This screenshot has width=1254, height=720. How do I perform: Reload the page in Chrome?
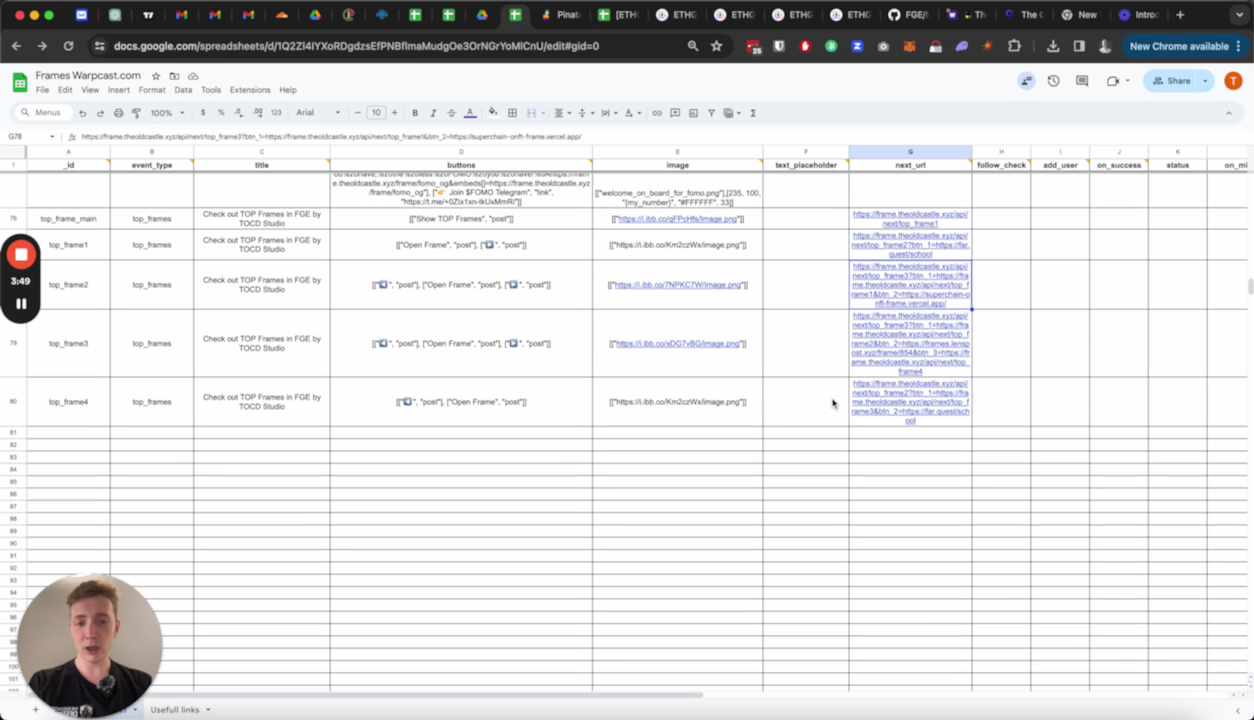(68, 46)
